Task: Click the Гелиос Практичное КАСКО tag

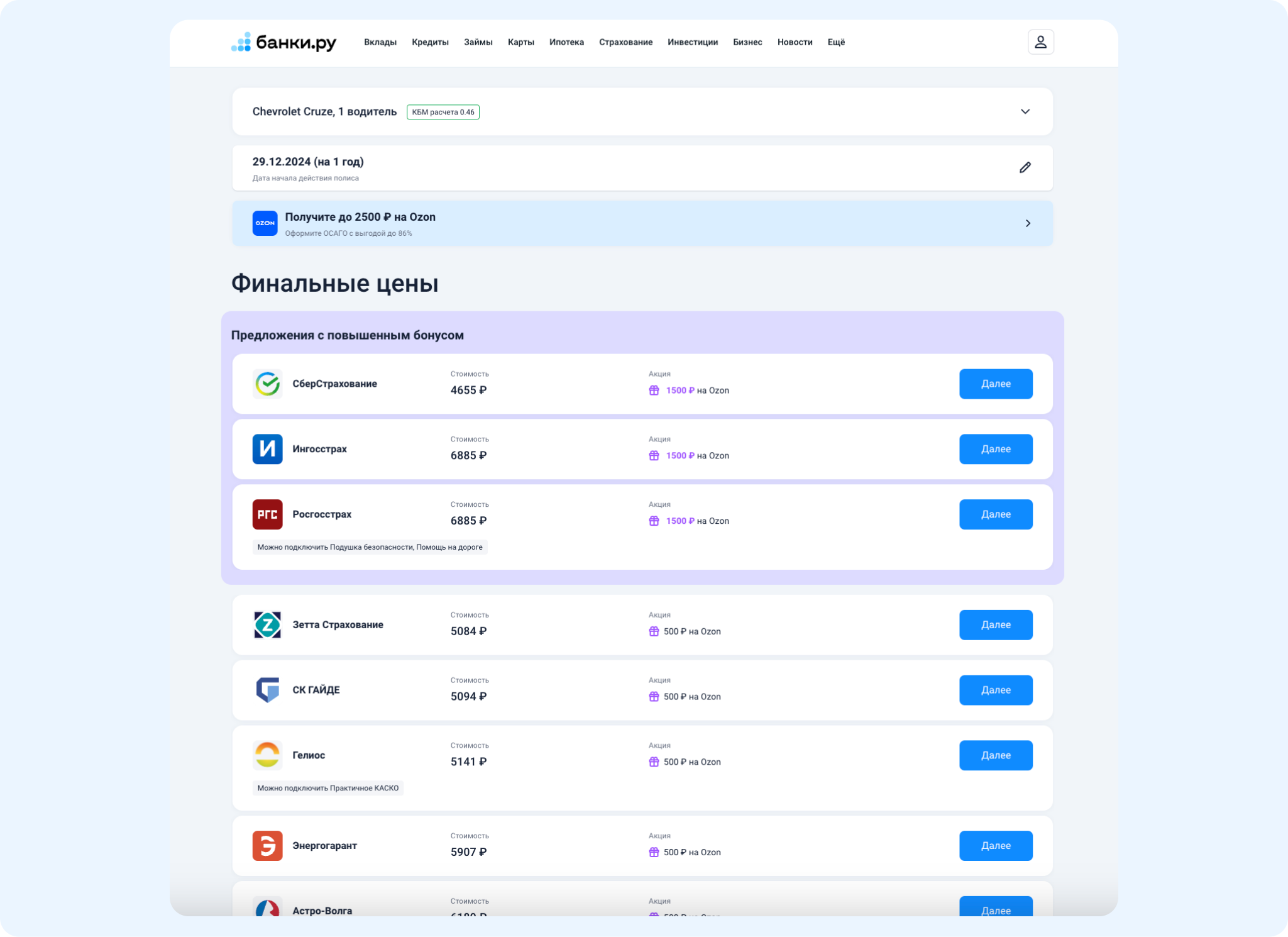Action: (328, 788)
